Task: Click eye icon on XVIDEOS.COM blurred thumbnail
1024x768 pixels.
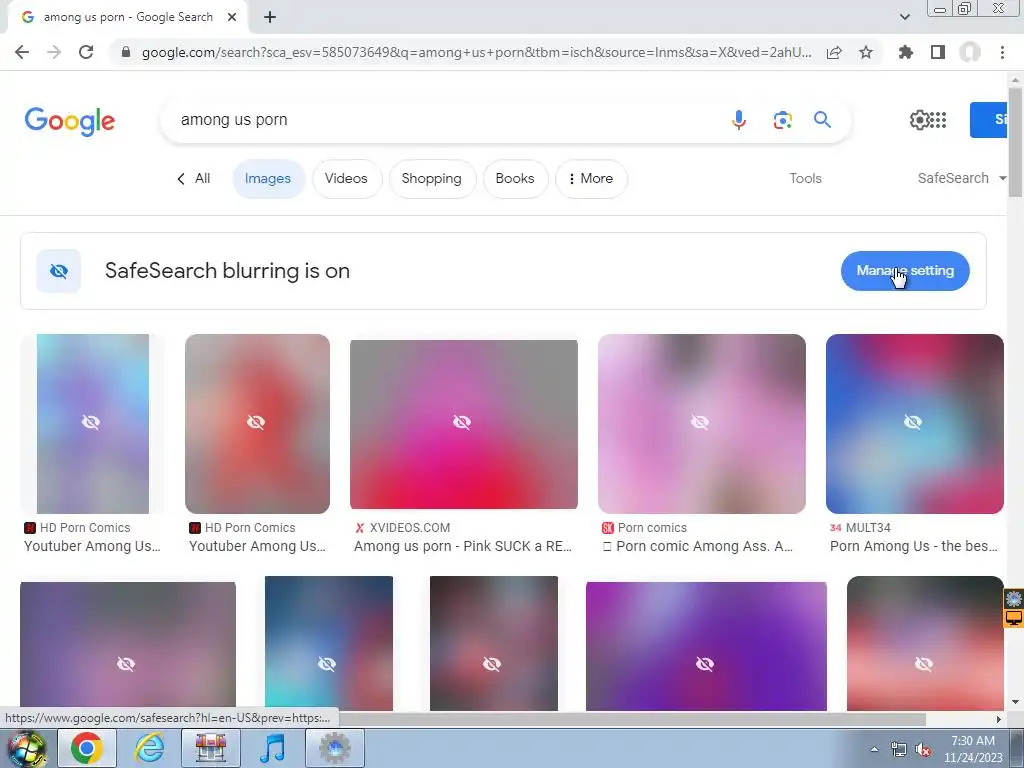Action: point(462,423)
